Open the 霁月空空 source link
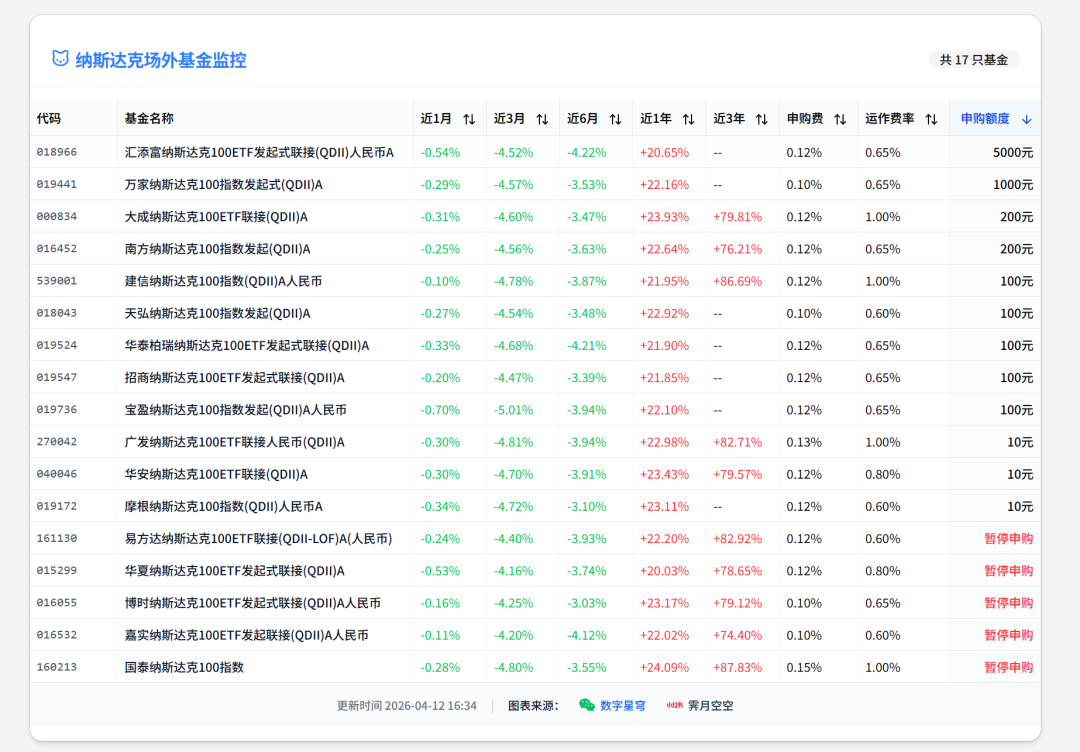The image size is (1080, 752). pos(710,705)
